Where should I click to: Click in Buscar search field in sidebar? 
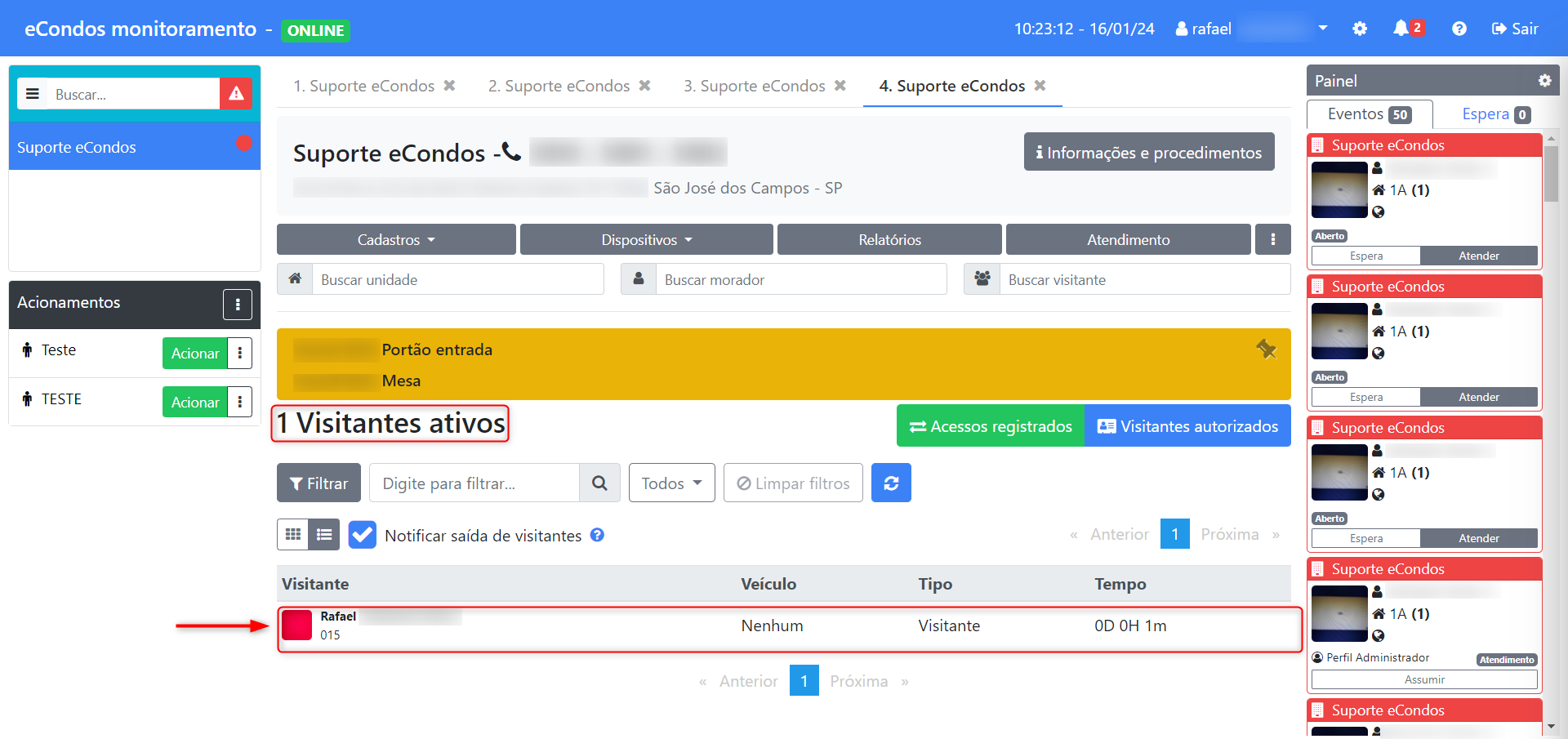133,94
